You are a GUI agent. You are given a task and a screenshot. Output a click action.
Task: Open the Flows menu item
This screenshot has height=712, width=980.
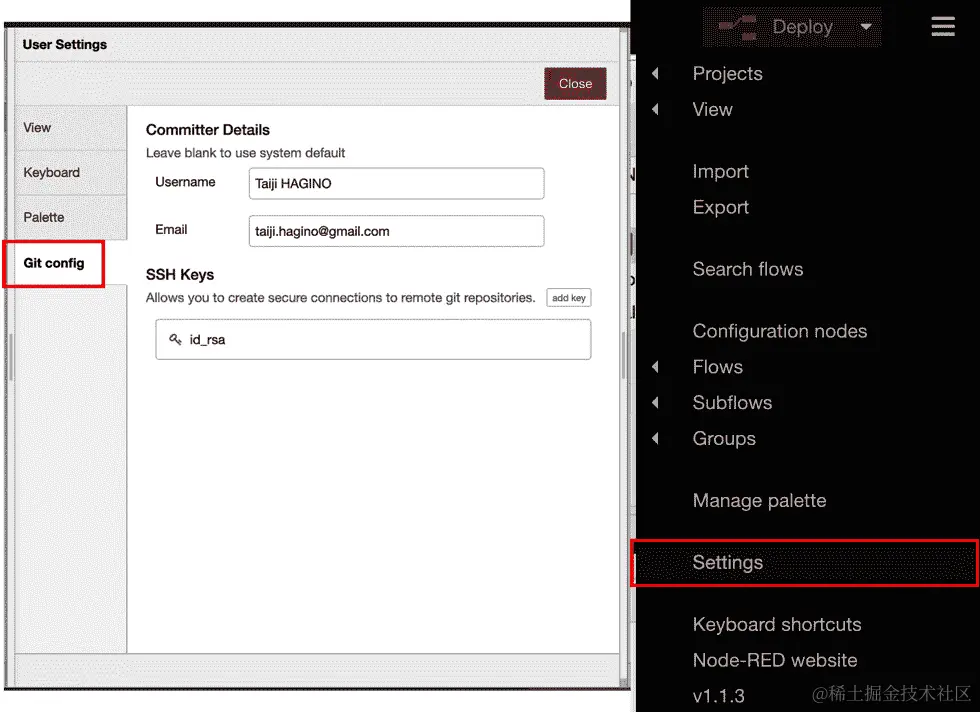coord(718,367)
